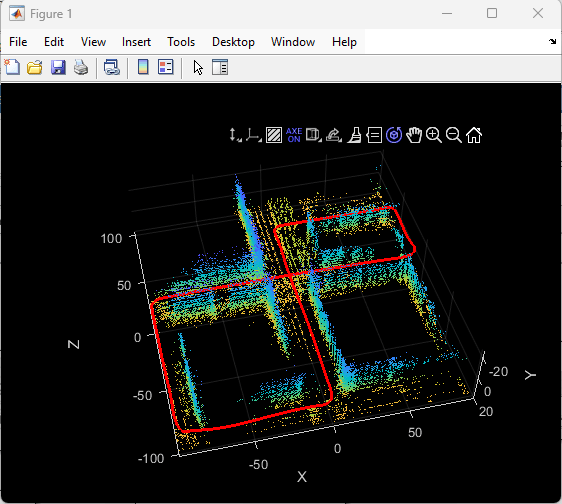
Task: Insert a legend from the toolbar
Action: coord(166,67)
